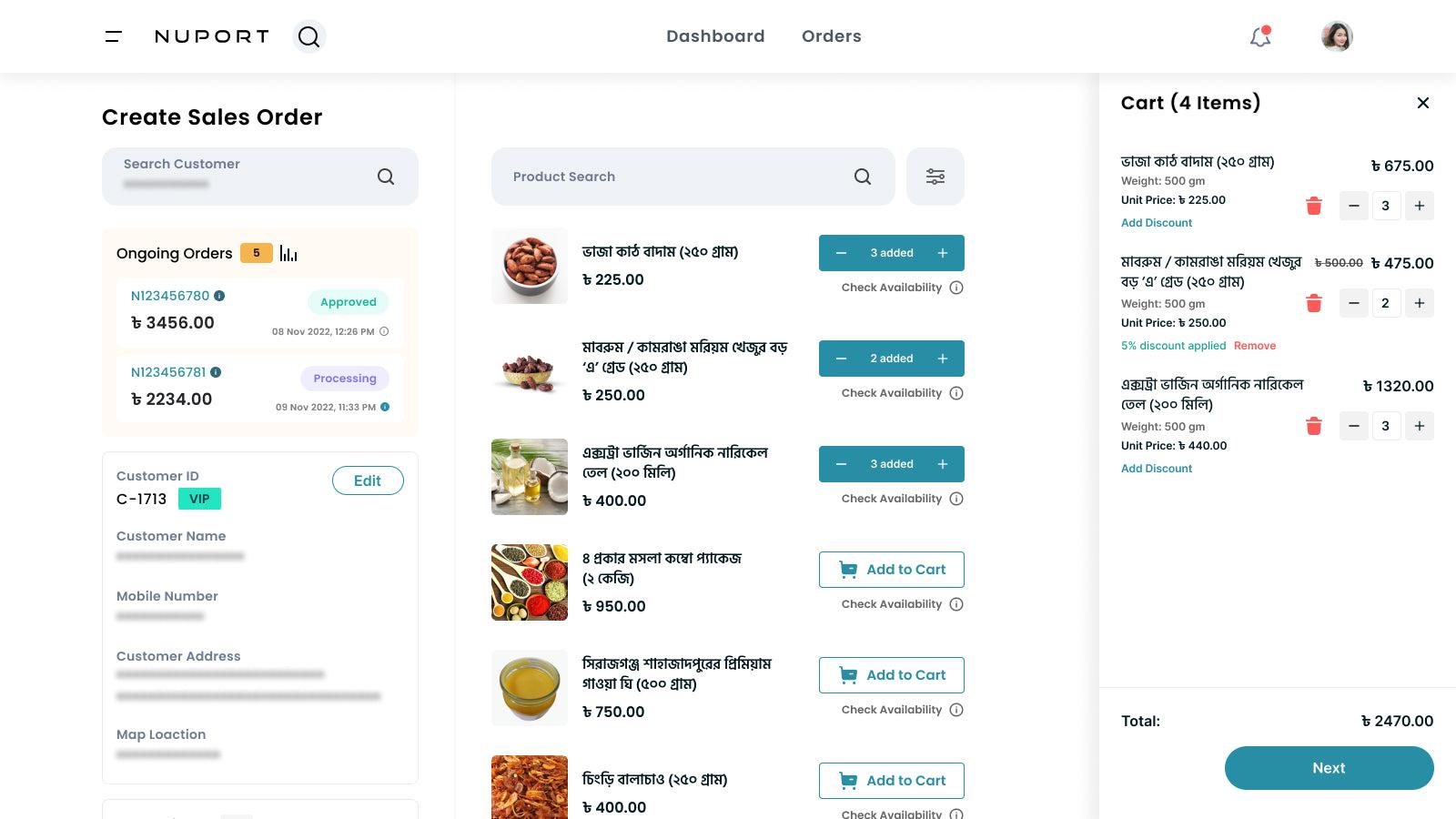Click the info icon beside order N123456780
The height and width of the screenshot is (819, 1456).
pos(219,296)
